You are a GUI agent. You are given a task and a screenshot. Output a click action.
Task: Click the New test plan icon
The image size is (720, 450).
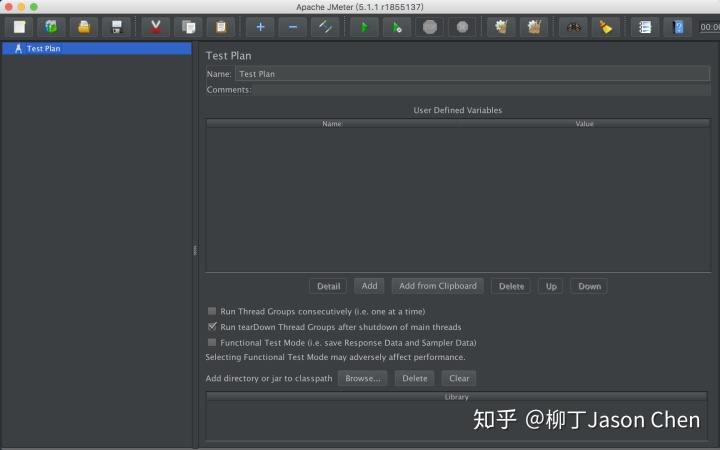pos(19,27)
